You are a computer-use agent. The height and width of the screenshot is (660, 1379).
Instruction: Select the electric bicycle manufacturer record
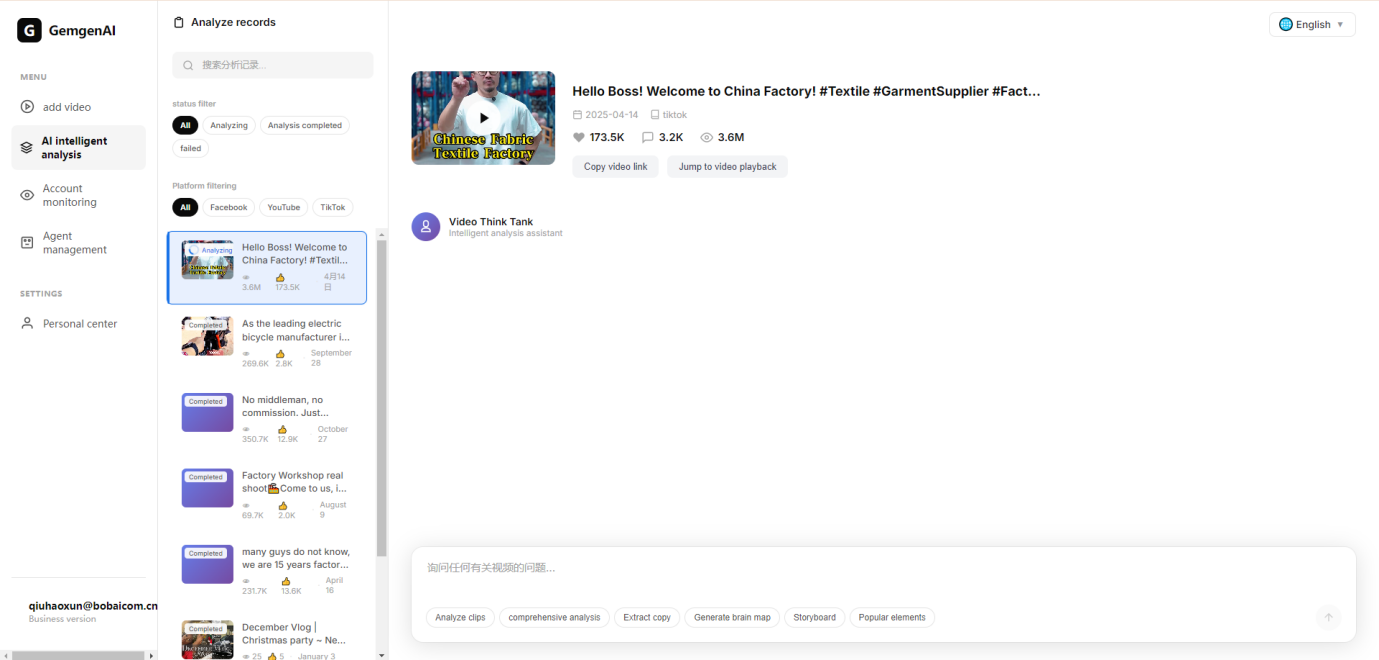coord(267,343)
